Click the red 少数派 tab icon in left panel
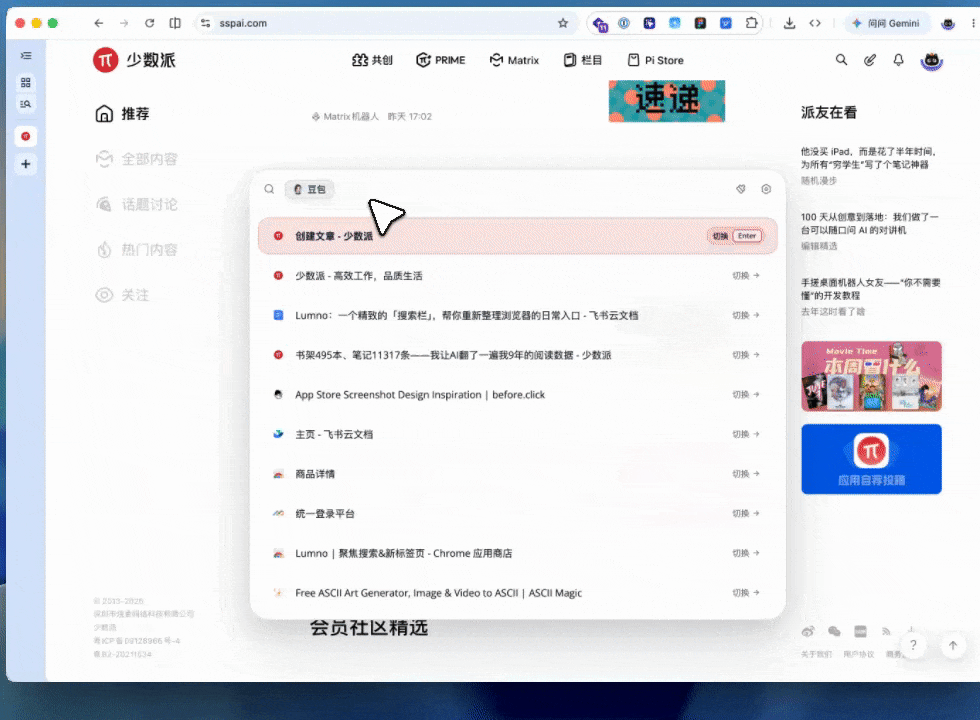This screenshot has height=720, width=980. 26,136
